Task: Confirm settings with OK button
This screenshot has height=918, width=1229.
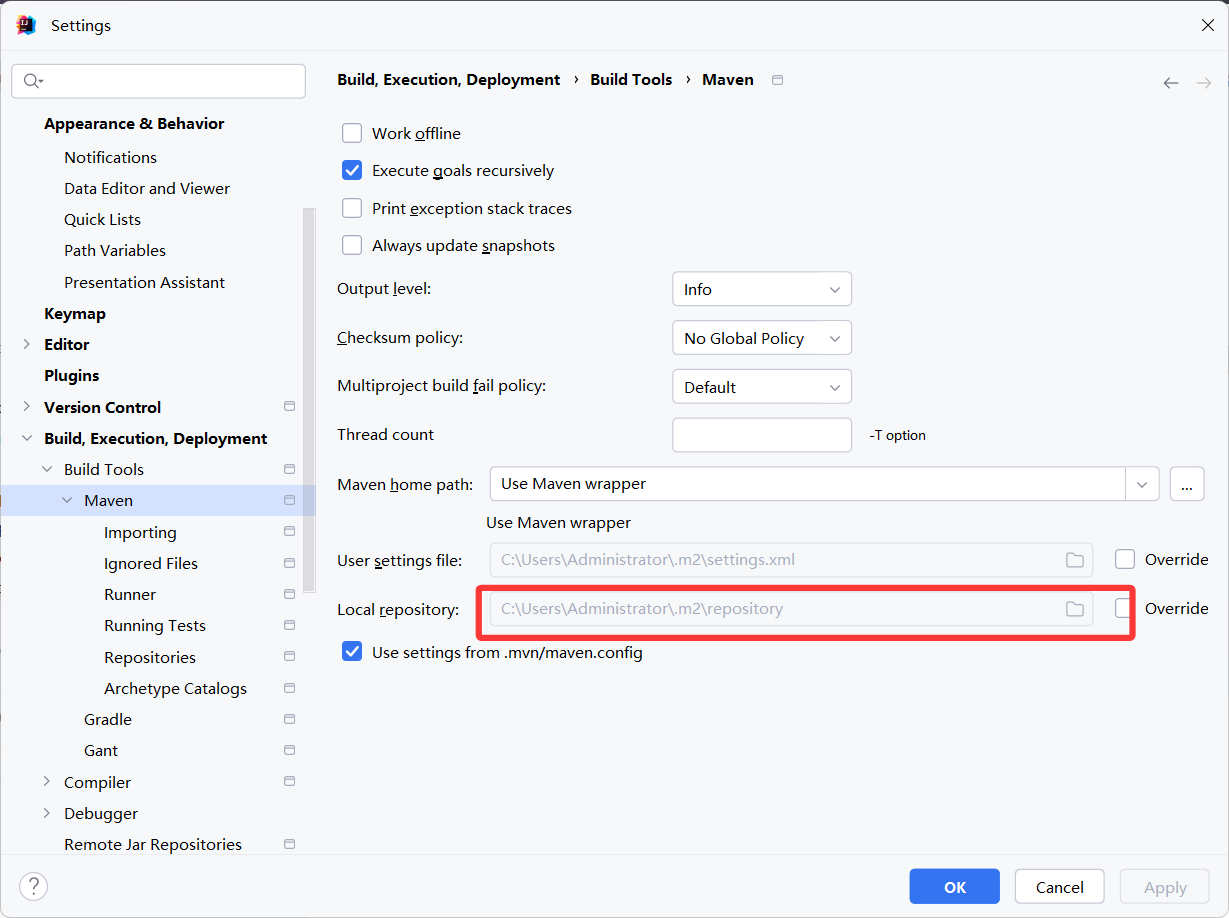Action: [x=954, y=887]
